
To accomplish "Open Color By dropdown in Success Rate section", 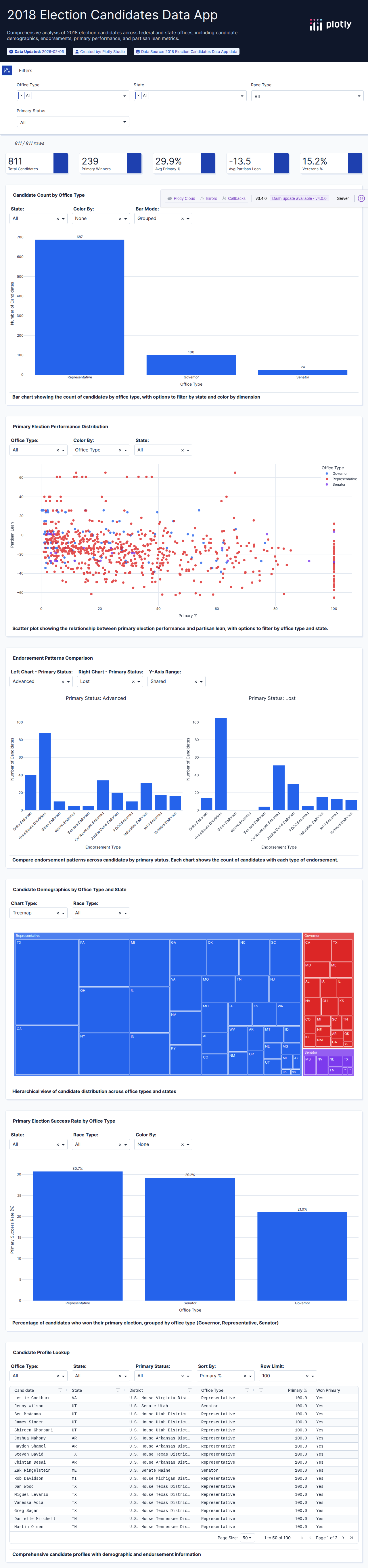I will (164, 1144).
